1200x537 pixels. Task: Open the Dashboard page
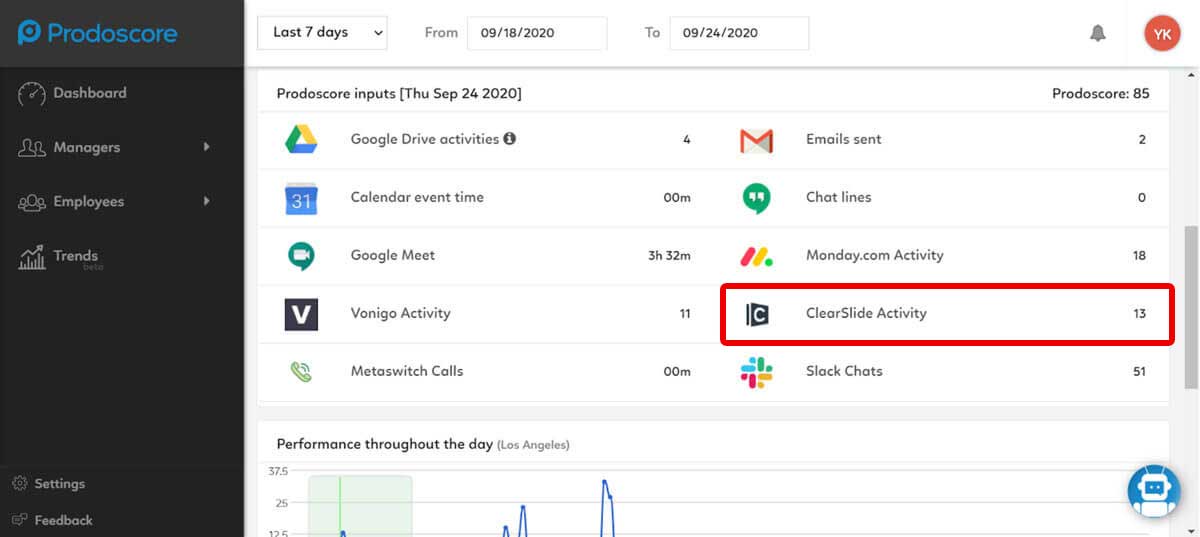90,93
